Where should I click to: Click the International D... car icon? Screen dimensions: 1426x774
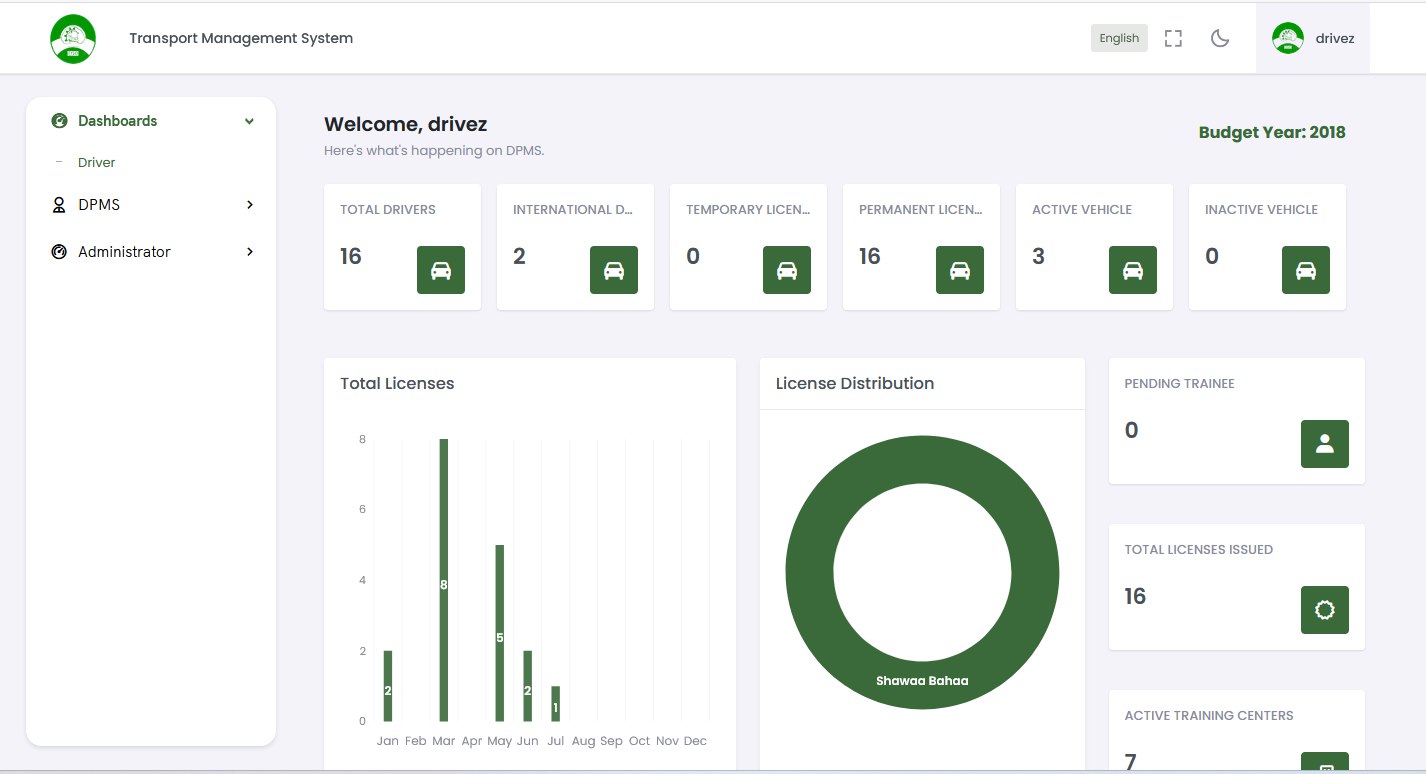point(614,270)
